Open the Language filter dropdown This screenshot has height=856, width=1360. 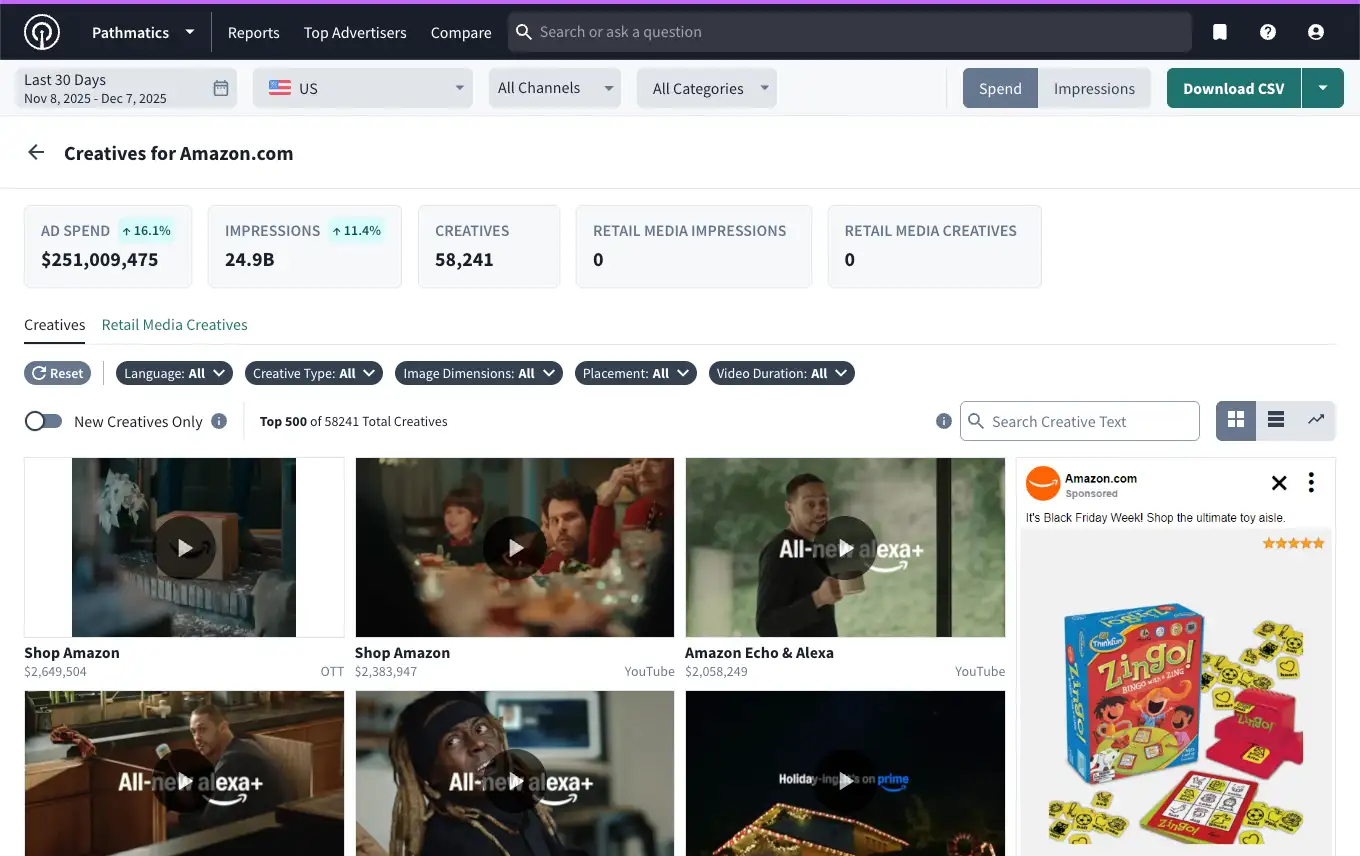tap(175, 373)
